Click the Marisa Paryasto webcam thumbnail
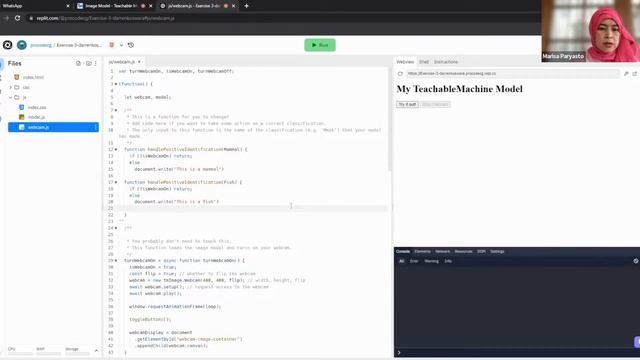The height and width of the screenshot is (360, 640). (591, 31)
